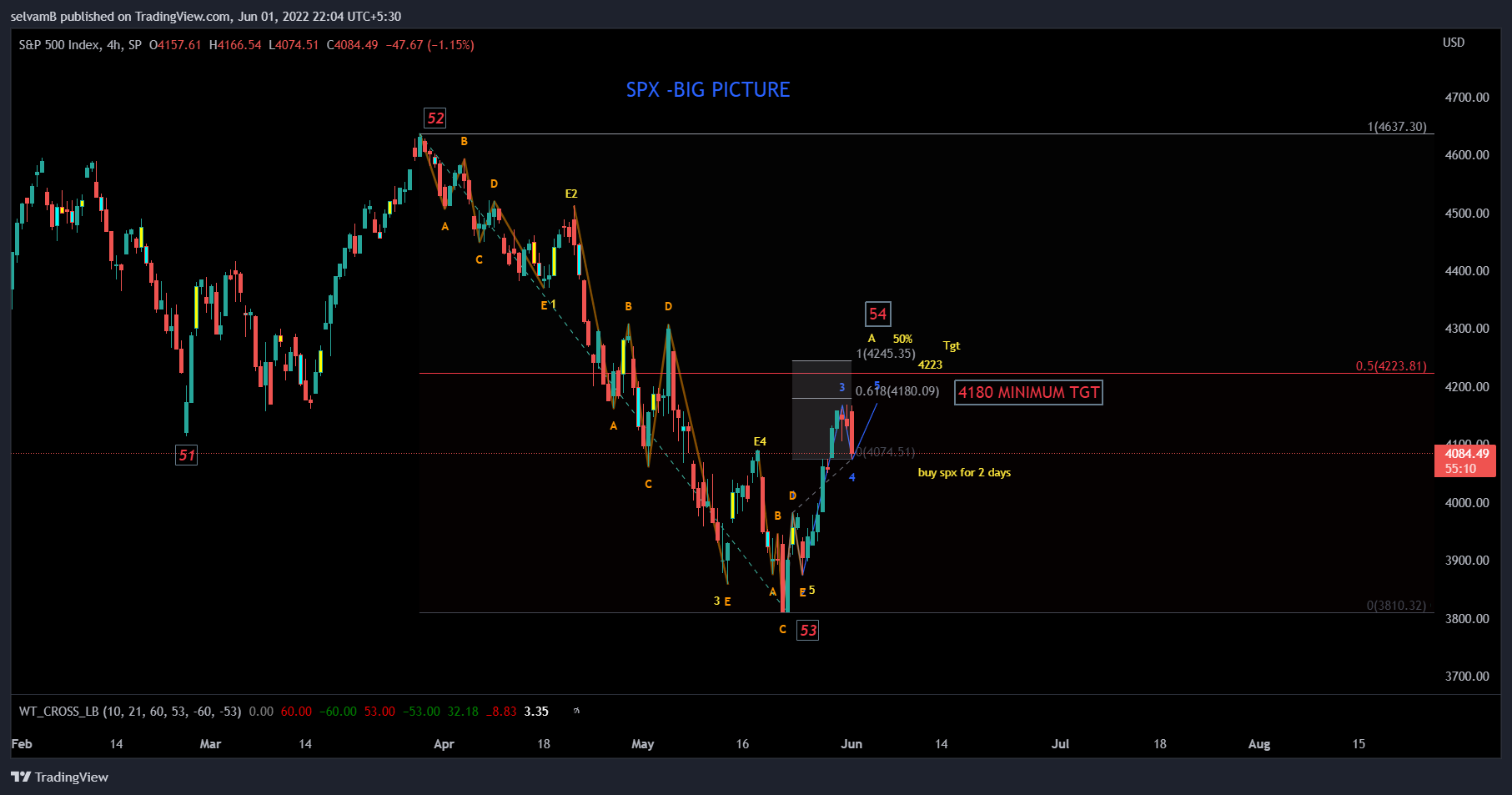The width and height of the screenshot is (1512, 795).
Task: Click the 4000.00 price axis label
Action: pyautogui.click(x=1467, y=503)
